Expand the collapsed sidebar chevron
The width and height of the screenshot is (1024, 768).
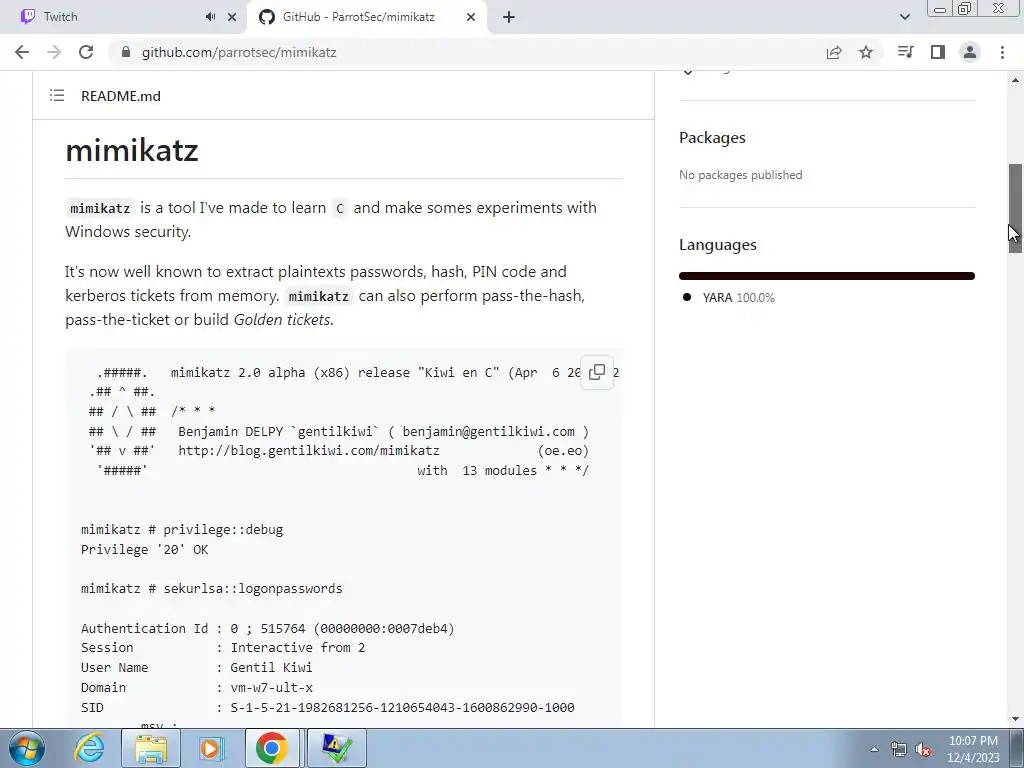[x=688, y=72]
